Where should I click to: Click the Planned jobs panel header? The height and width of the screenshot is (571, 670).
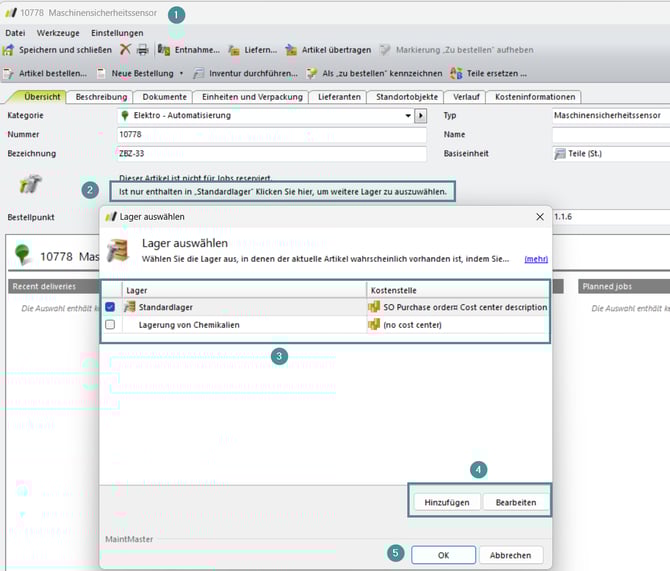[x=624, y=286]
